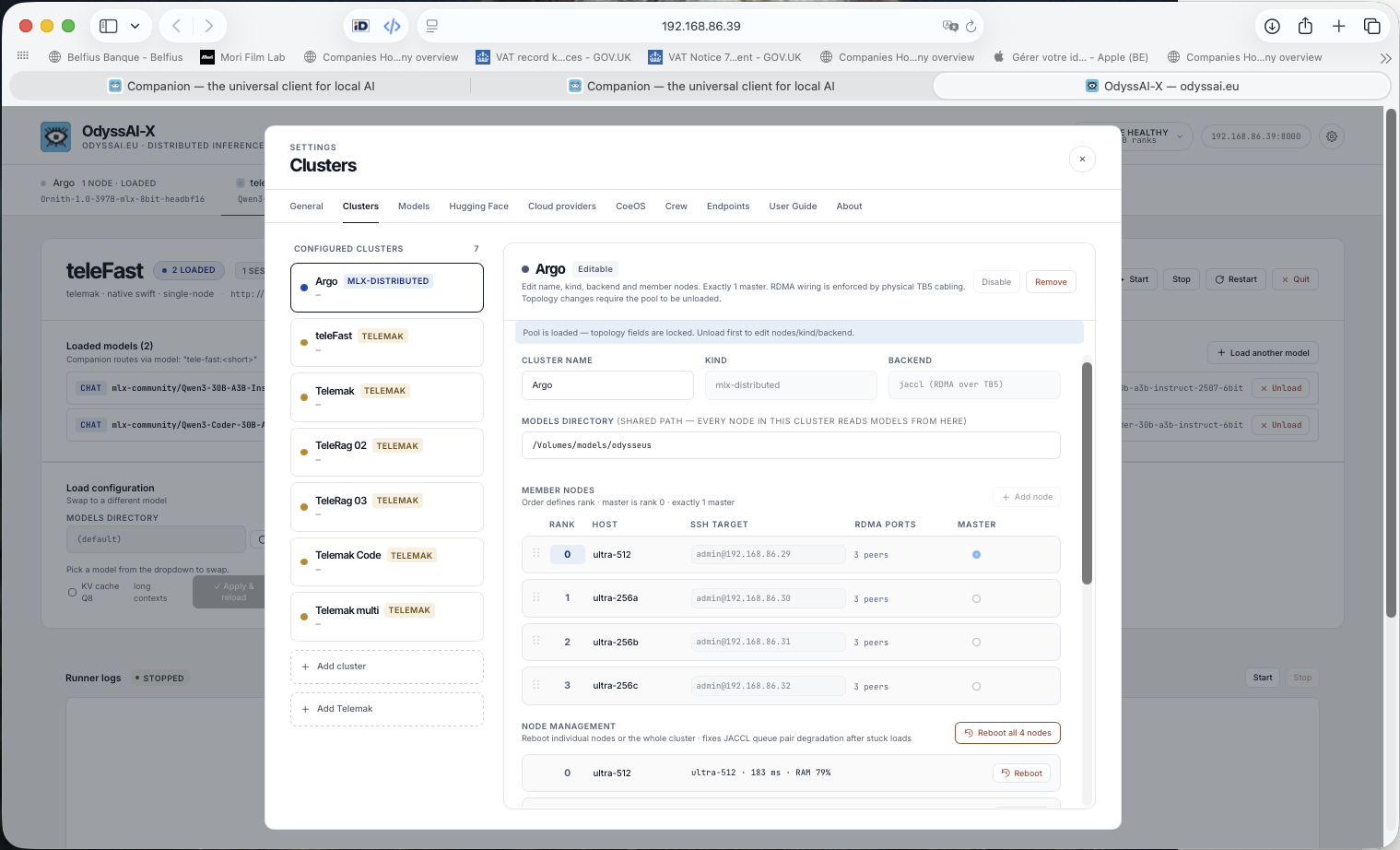The width and height of the screenshot is (1400, 850).
Task: Open the Hugging Face settings tab
Action: [478, 207]
